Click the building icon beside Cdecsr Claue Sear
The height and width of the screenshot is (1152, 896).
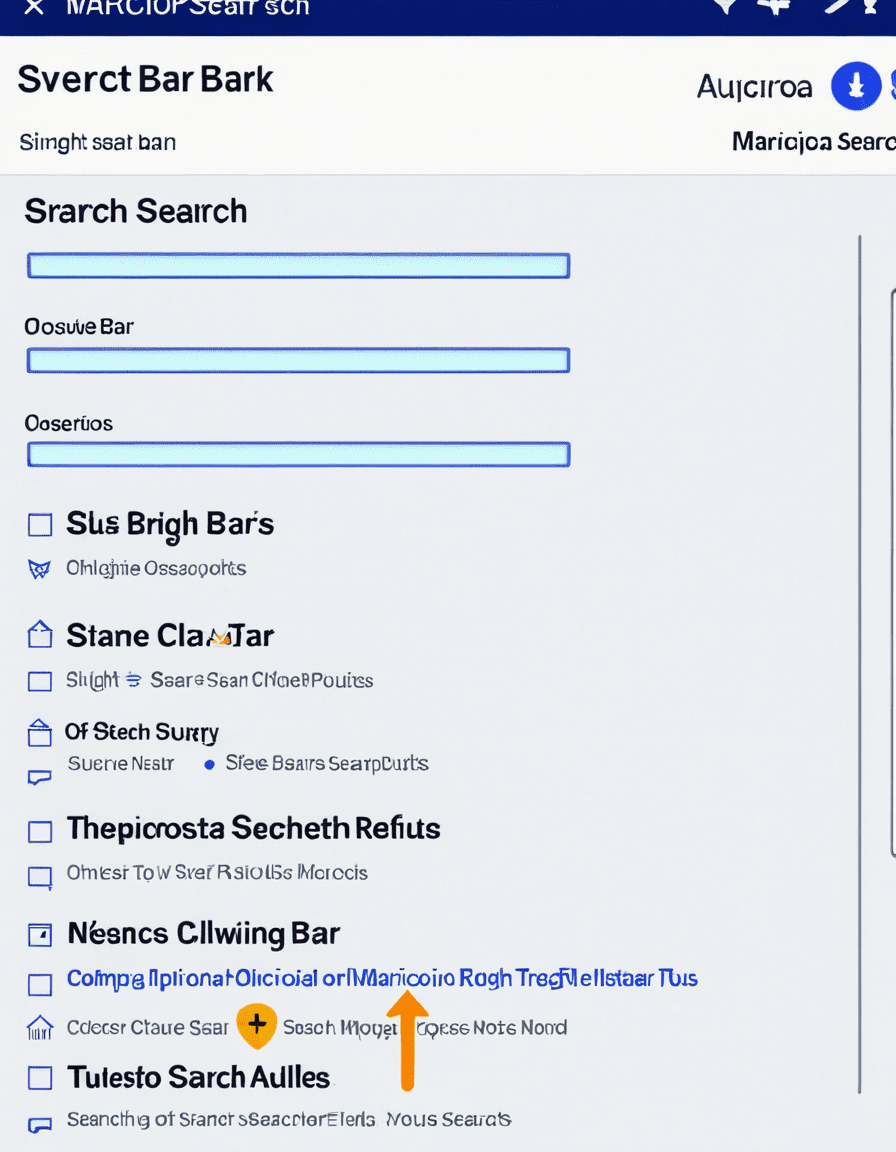pos(40,1027)
